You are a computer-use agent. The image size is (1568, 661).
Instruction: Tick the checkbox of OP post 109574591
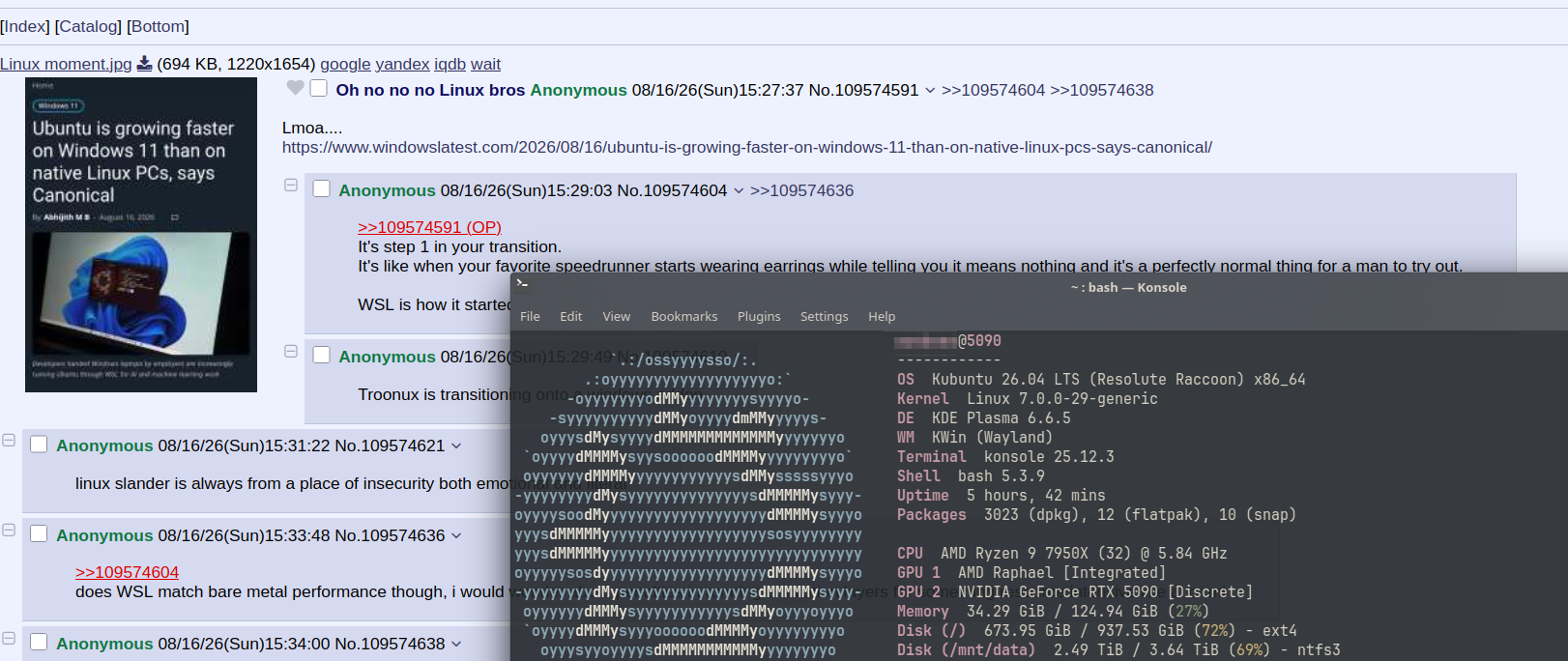tap(318, 88)
